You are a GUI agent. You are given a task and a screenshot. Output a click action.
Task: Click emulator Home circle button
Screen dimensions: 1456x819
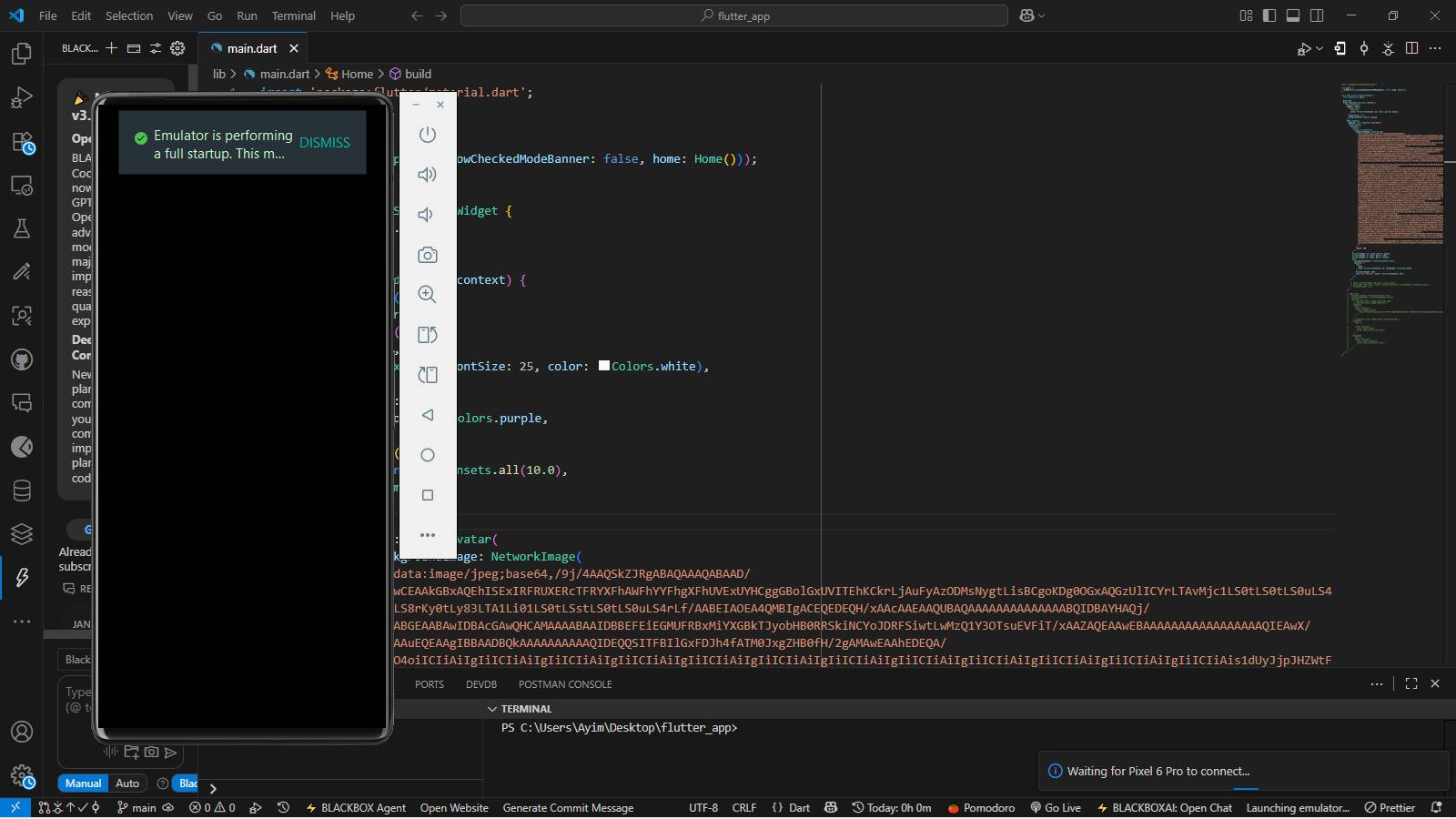(427, 455)
